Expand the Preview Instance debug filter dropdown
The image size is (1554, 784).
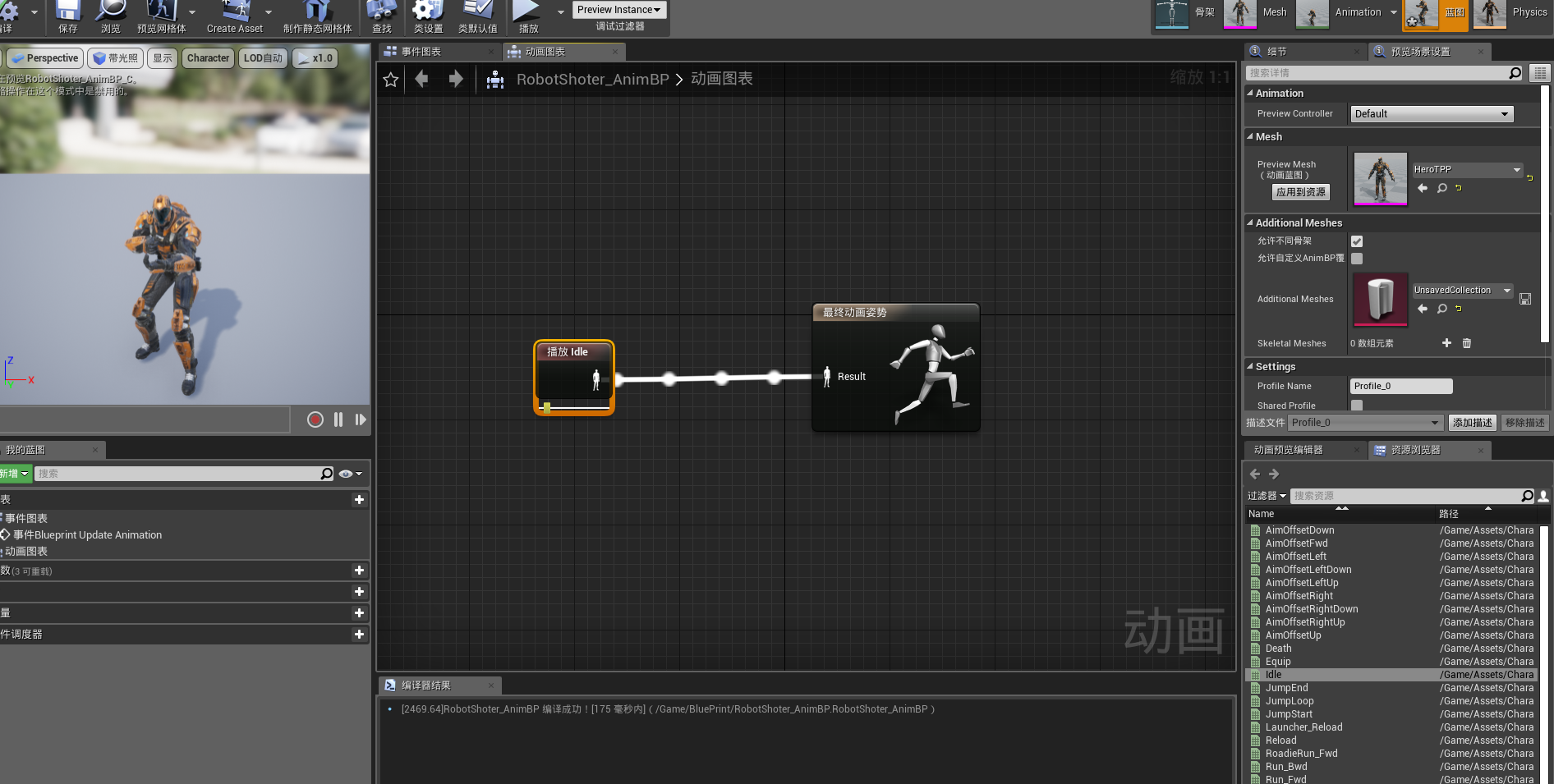click(x=618, y=9)
